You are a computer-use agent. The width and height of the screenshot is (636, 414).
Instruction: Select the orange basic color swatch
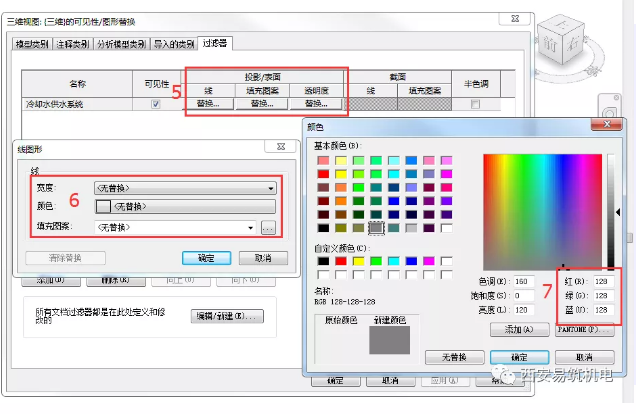click(x=341, y=201)
